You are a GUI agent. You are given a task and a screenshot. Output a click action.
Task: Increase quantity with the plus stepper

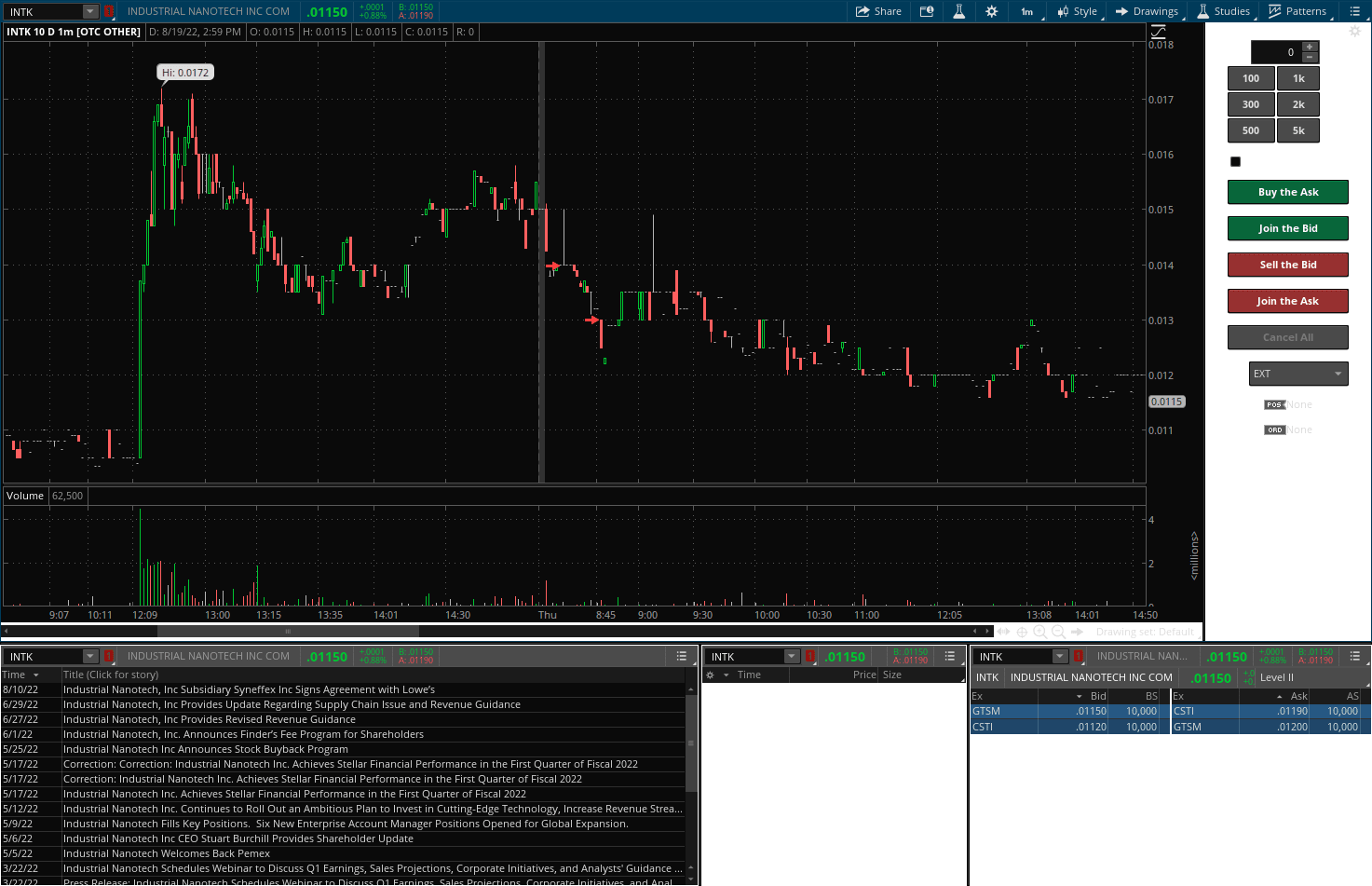pos(1310,47)
